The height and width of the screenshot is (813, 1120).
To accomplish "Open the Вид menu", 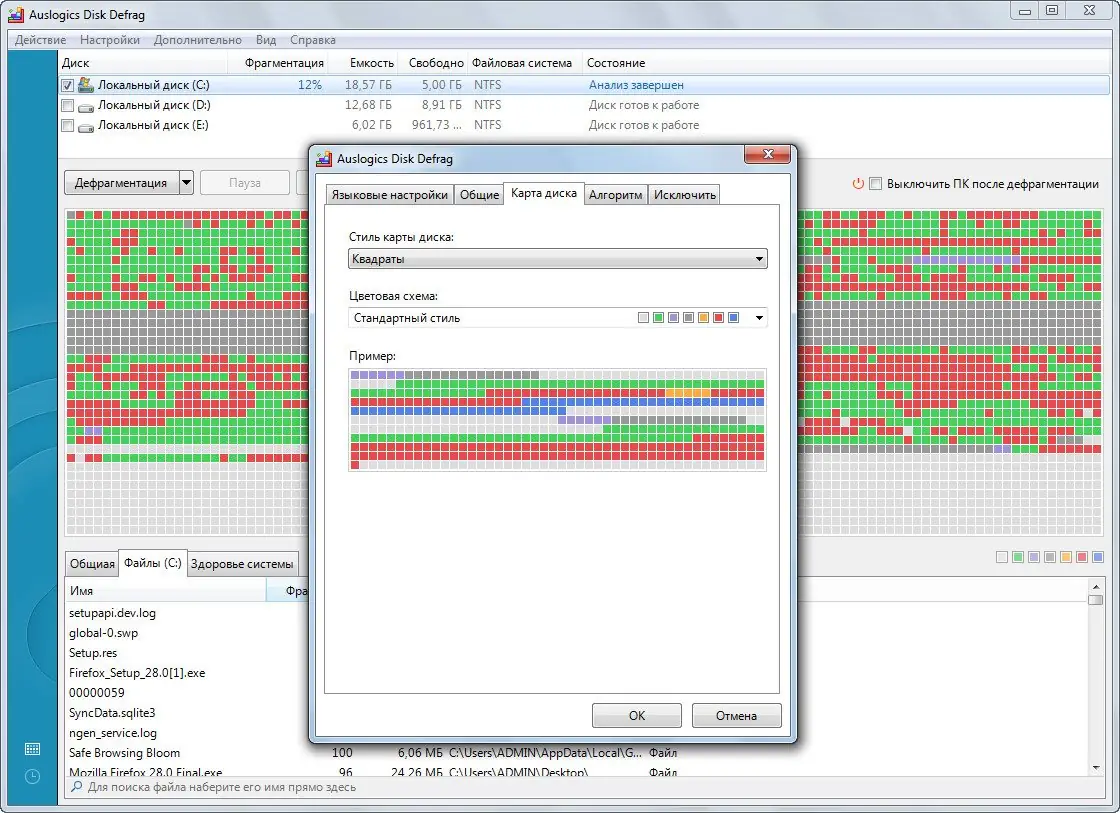I will (266, 40).
